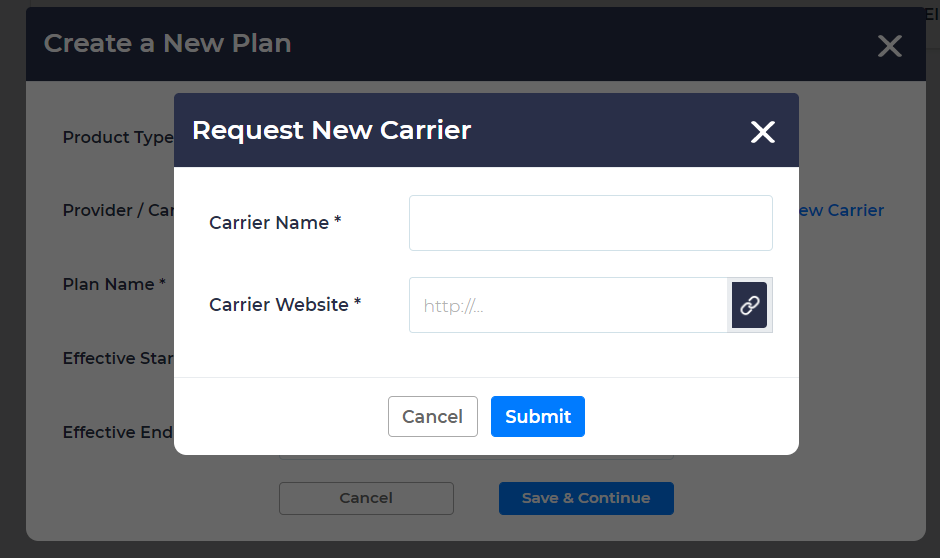Click the Effective Start label
Image resolution: width=940 pixels, height=558 pixels.
(118, 358)
